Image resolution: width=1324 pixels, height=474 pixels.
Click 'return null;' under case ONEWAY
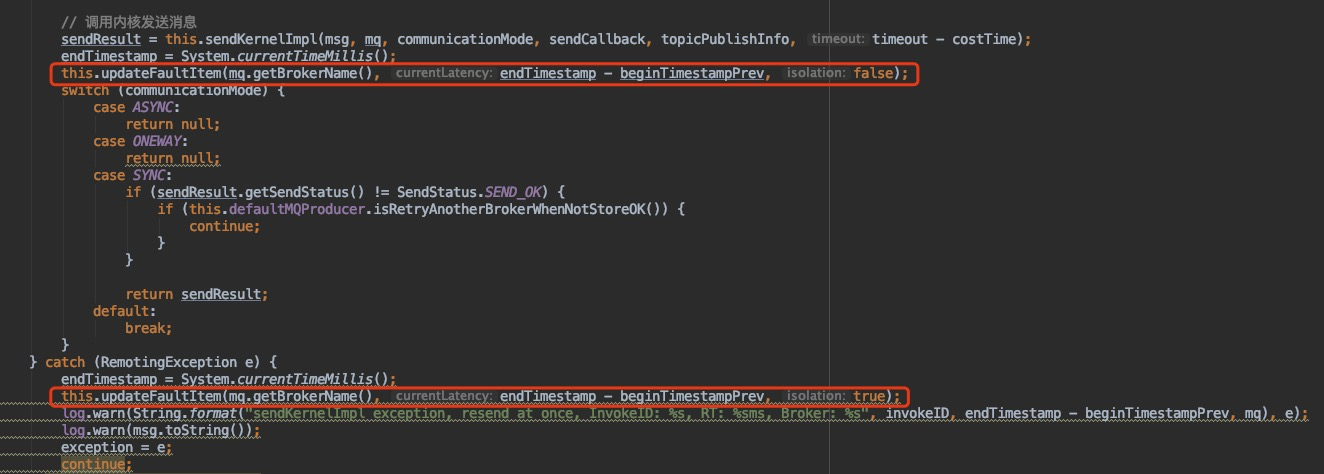173,158
